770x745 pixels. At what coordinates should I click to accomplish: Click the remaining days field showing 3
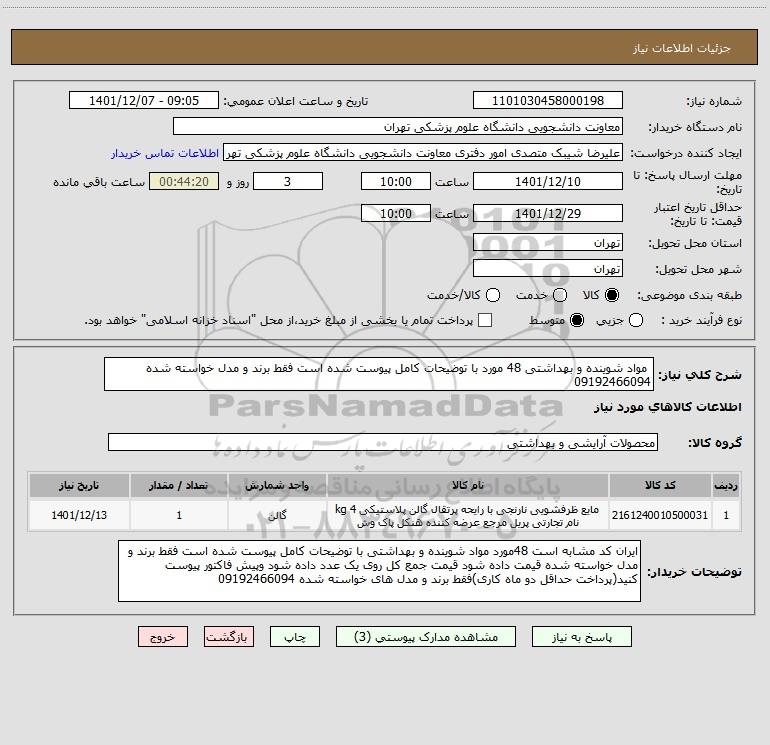point(288,182)
